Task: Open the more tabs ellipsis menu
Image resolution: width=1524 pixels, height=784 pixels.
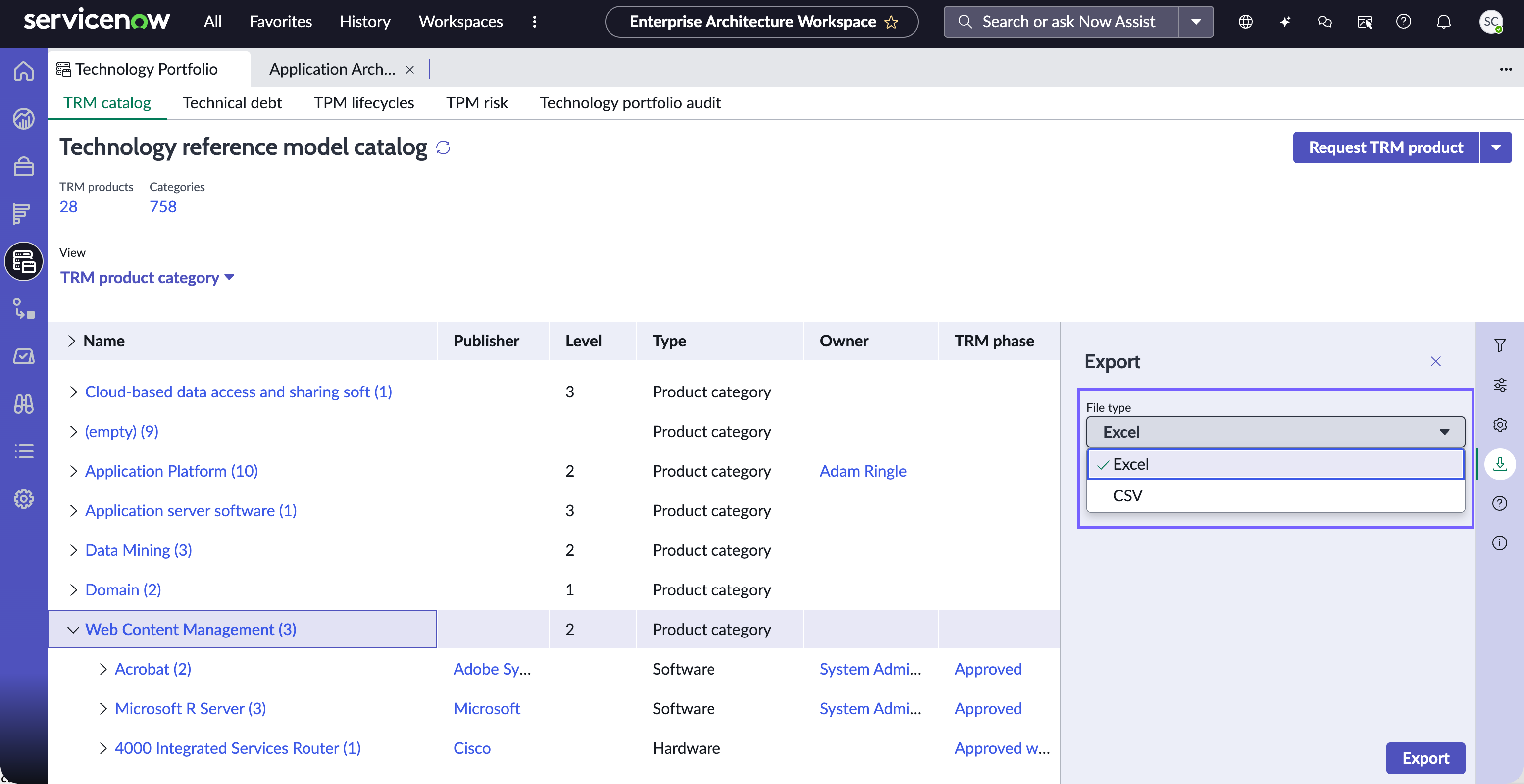Action: click(1506, 69)
